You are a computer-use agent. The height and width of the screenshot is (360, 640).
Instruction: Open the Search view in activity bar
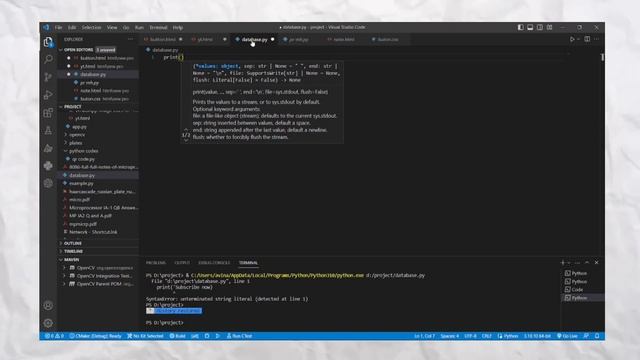tap(48, 59)
